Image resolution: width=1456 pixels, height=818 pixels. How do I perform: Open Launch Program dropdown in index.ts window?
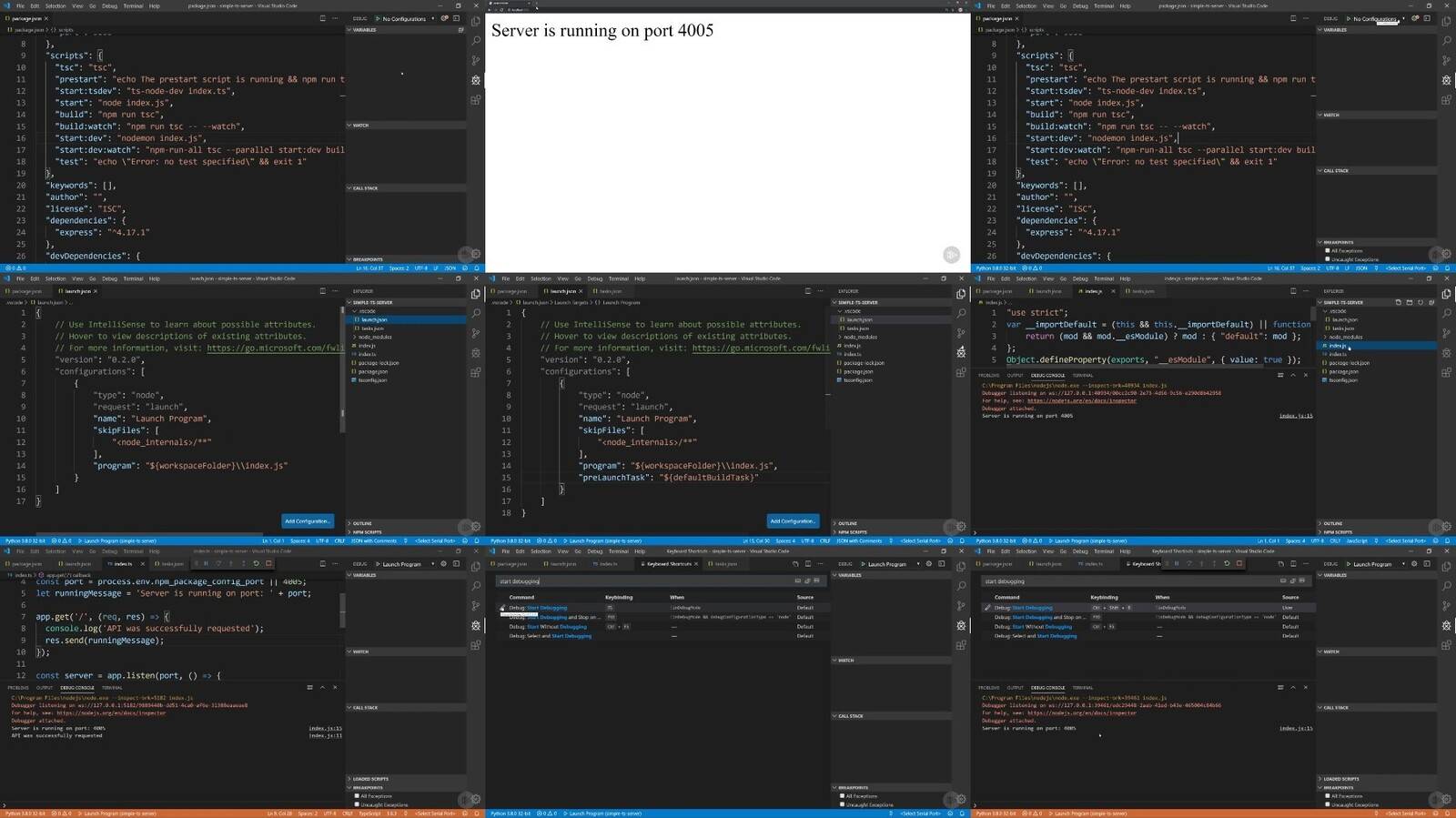[405, 564]
